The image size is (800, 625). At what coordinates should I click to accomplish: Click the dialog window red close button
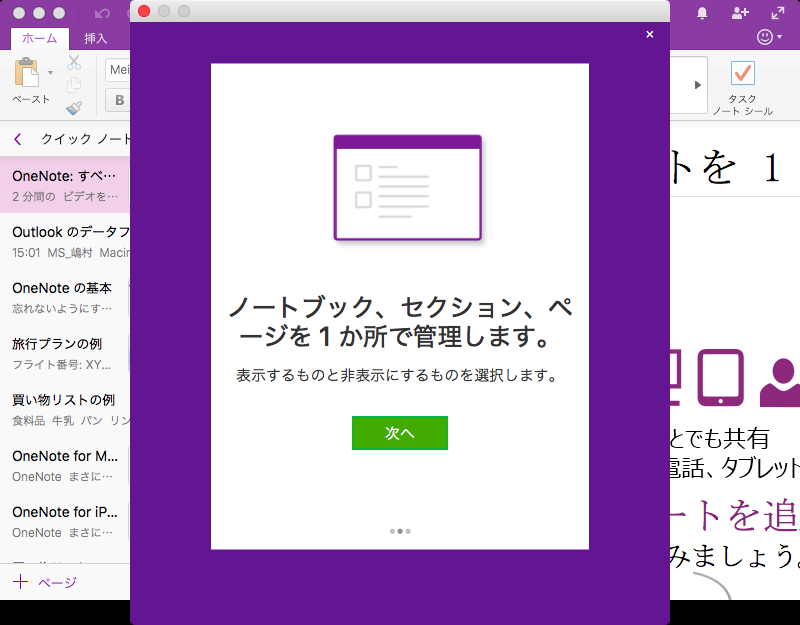144,11
